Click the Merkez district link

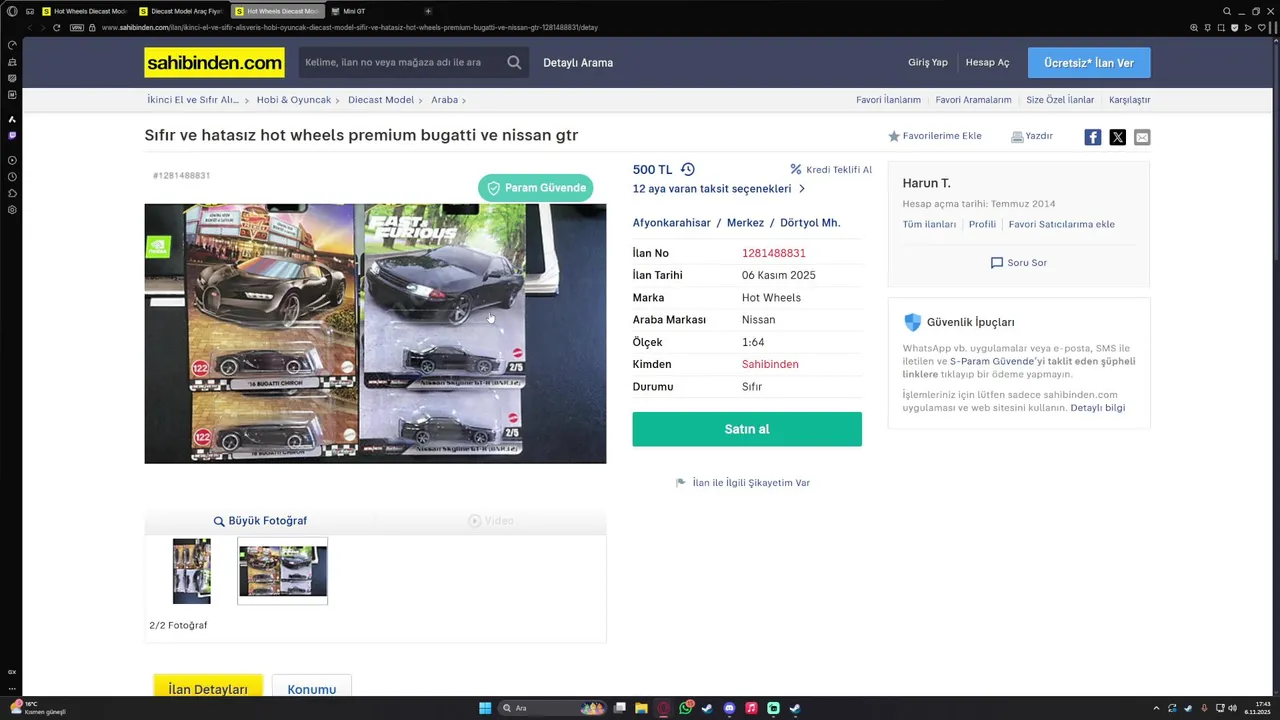point(745,223)
